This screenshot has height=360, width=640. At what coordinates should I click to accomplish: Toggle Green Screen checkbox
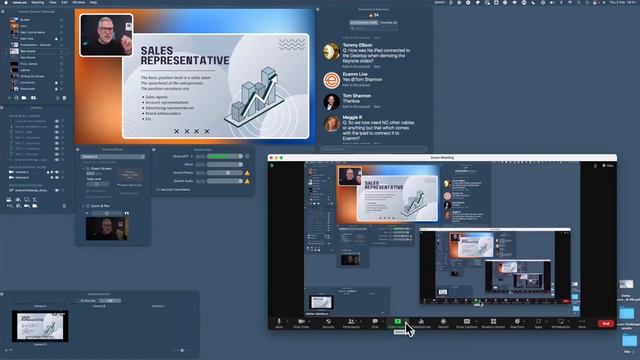(x=88, y=169)
